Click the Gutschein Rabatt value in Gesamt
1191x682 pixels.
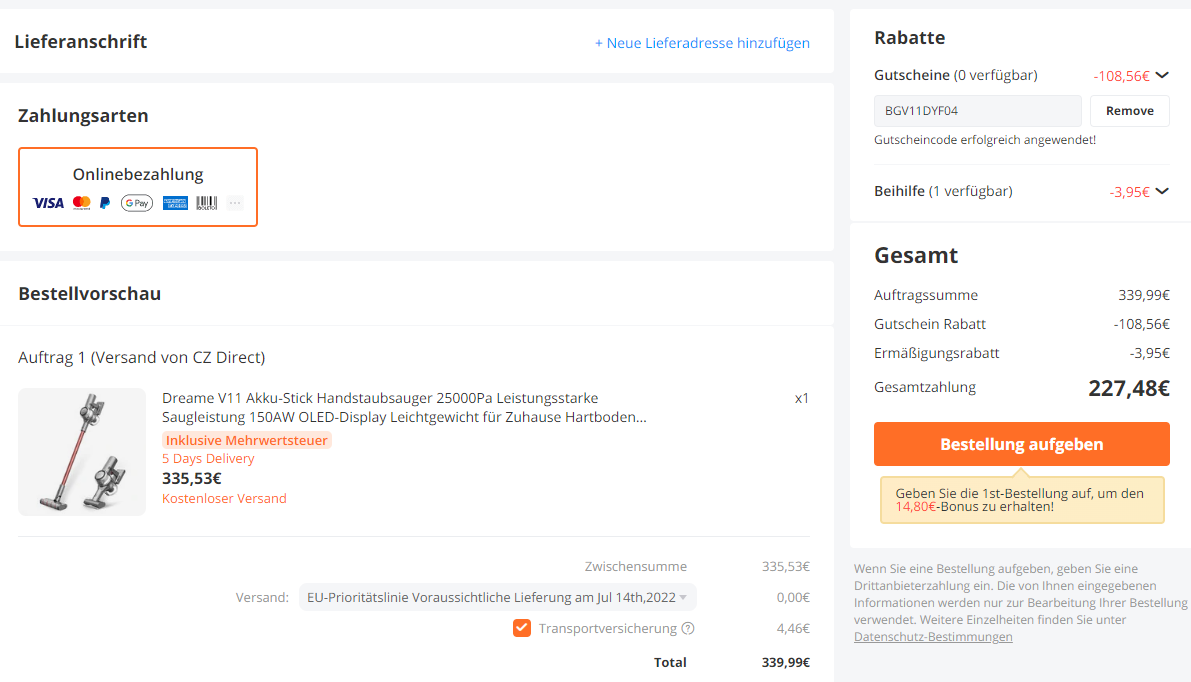coord(1142,324)
